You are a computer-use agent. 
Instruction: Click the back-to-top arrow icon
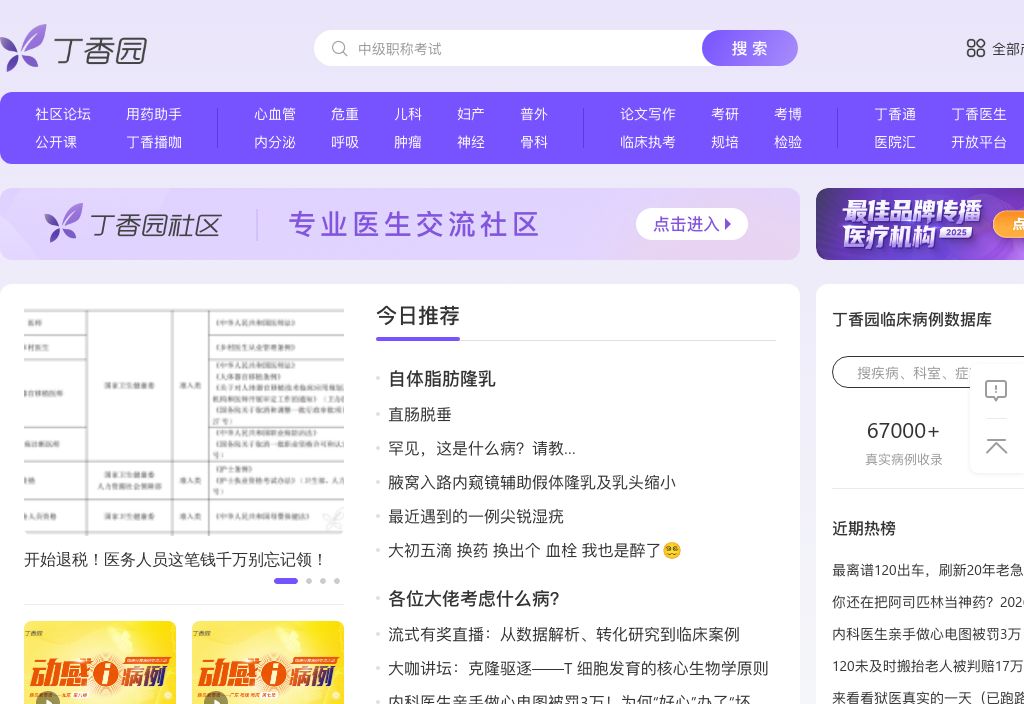pos(996,447)
